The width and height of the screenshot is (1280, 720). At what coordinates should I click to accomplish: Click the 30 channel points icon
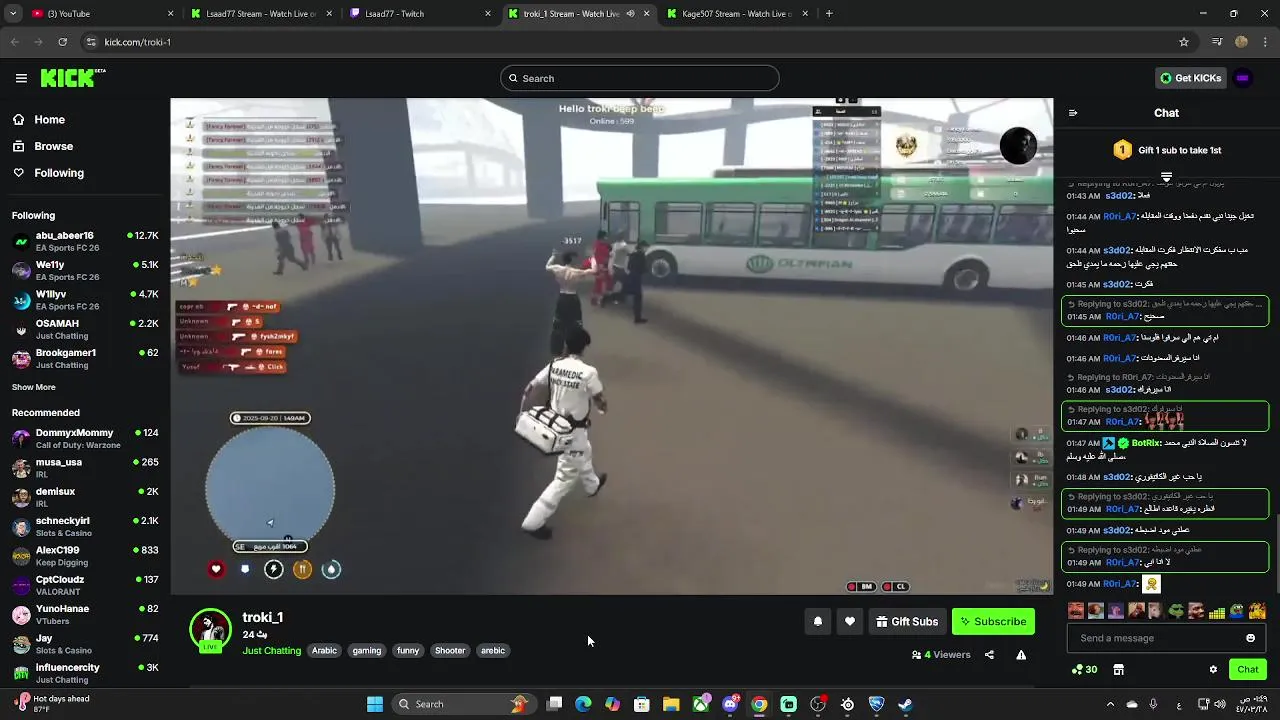pyautogui.click(x=1085, y=670)
